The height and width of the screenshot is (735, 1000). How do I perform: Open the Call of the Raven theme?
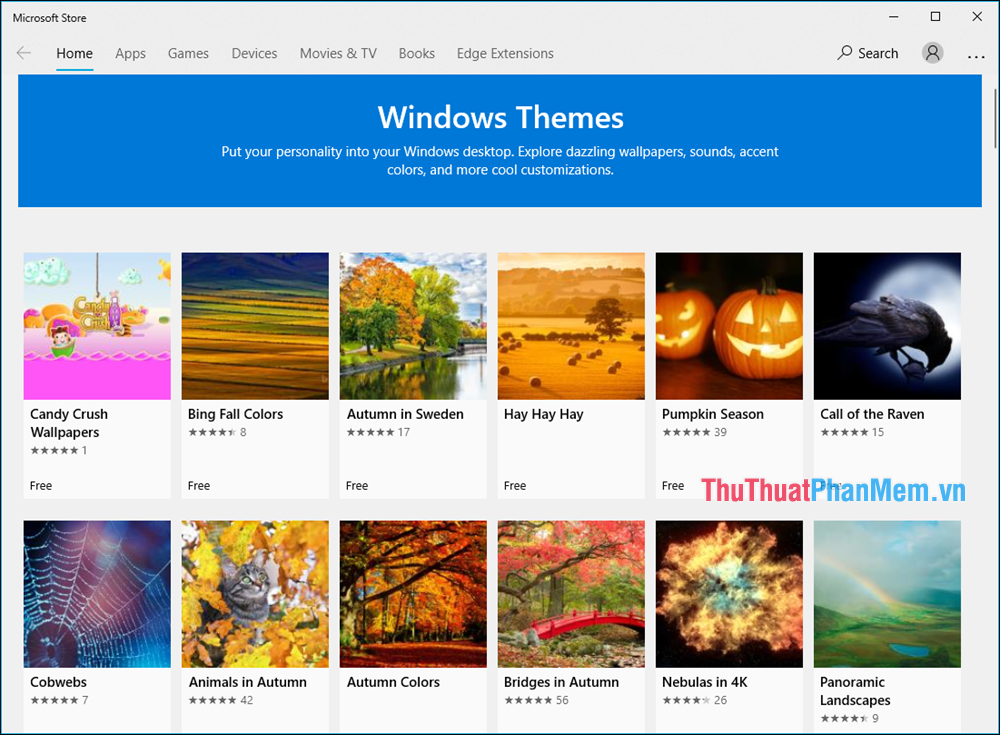click(887, 326)
